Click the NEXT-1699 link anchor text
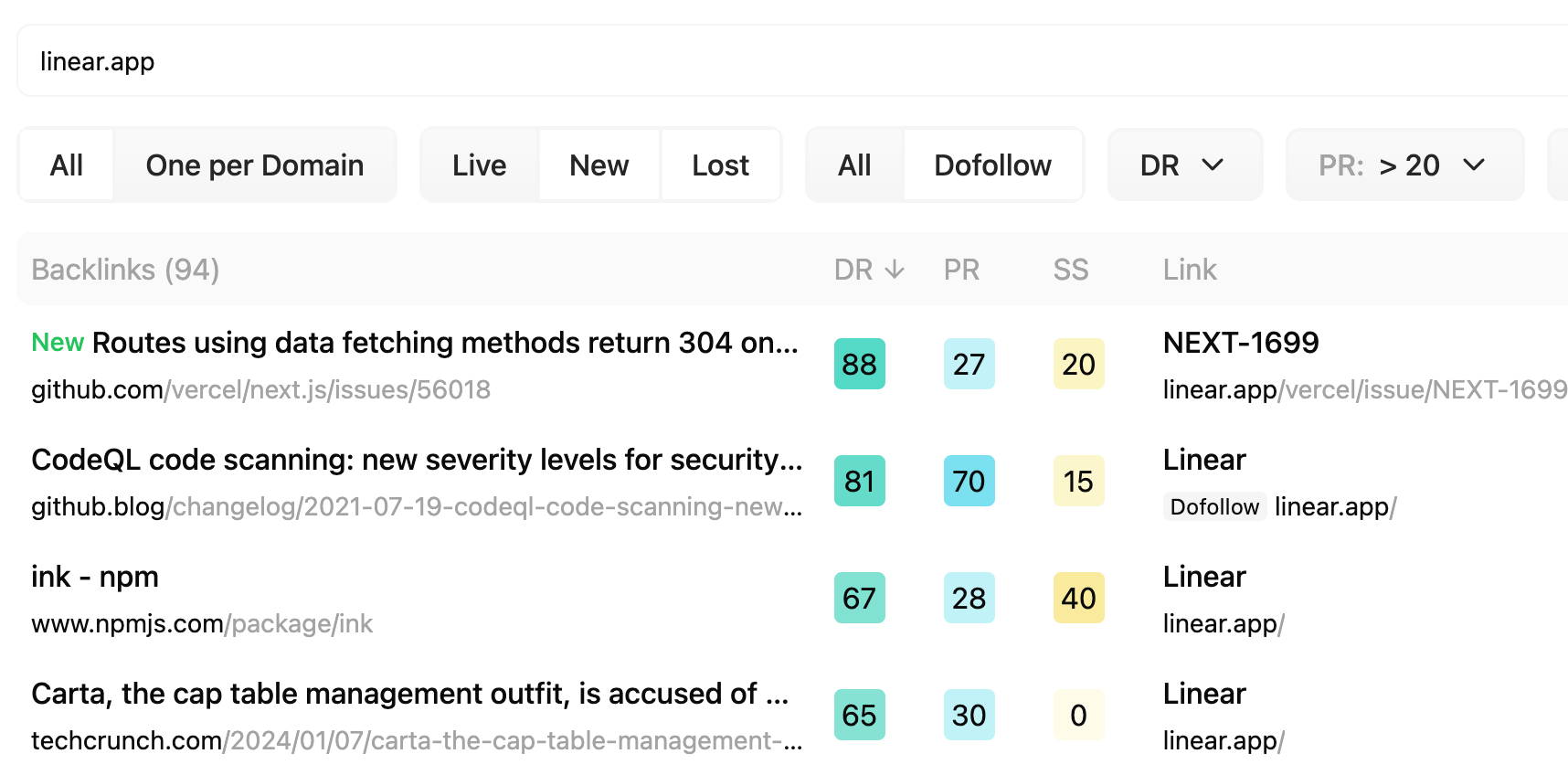Screen dimensions: 1568x775 [x=1240, y=343]
